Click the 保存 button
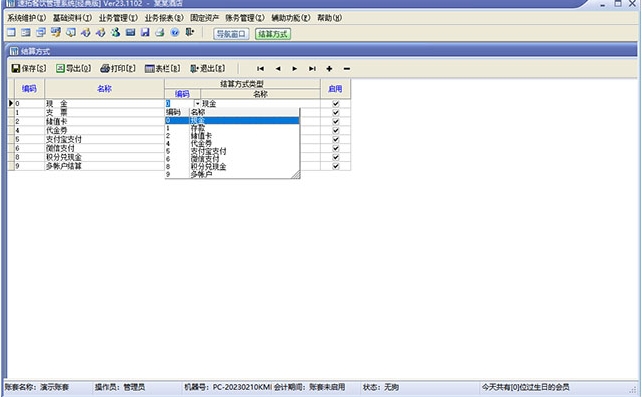Image resolution: width=642 pixels, height=397 pixels. click(29, 68)
